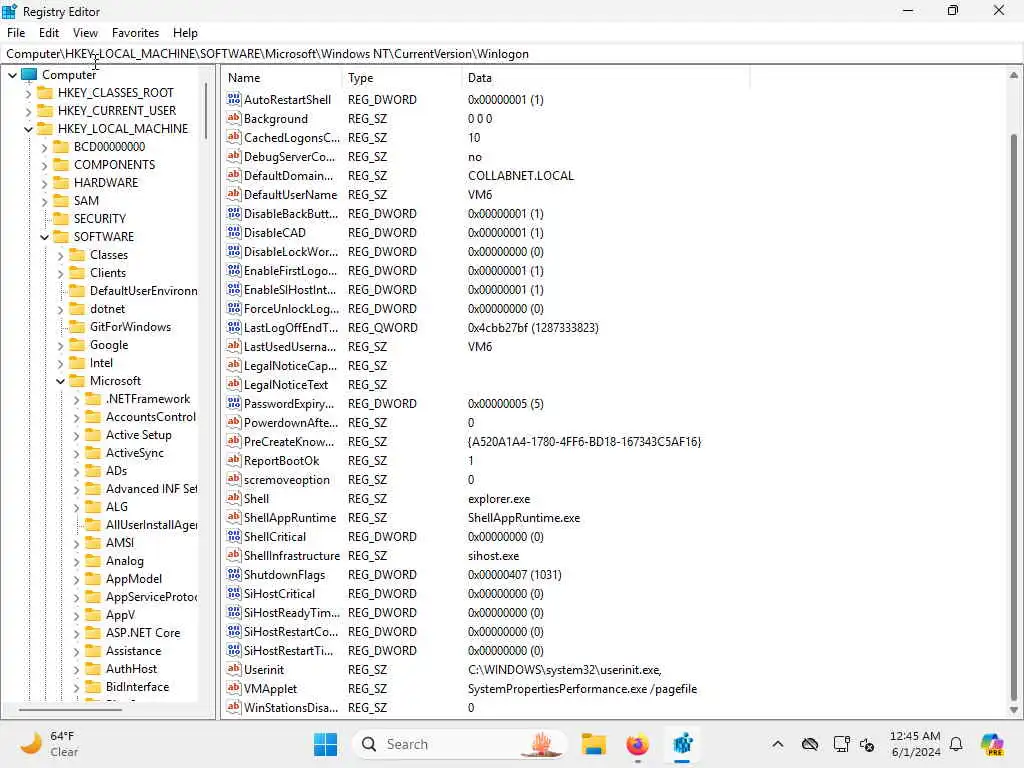Select the Active Setup key
The image size is (1024, 768).
coord(138,435)
